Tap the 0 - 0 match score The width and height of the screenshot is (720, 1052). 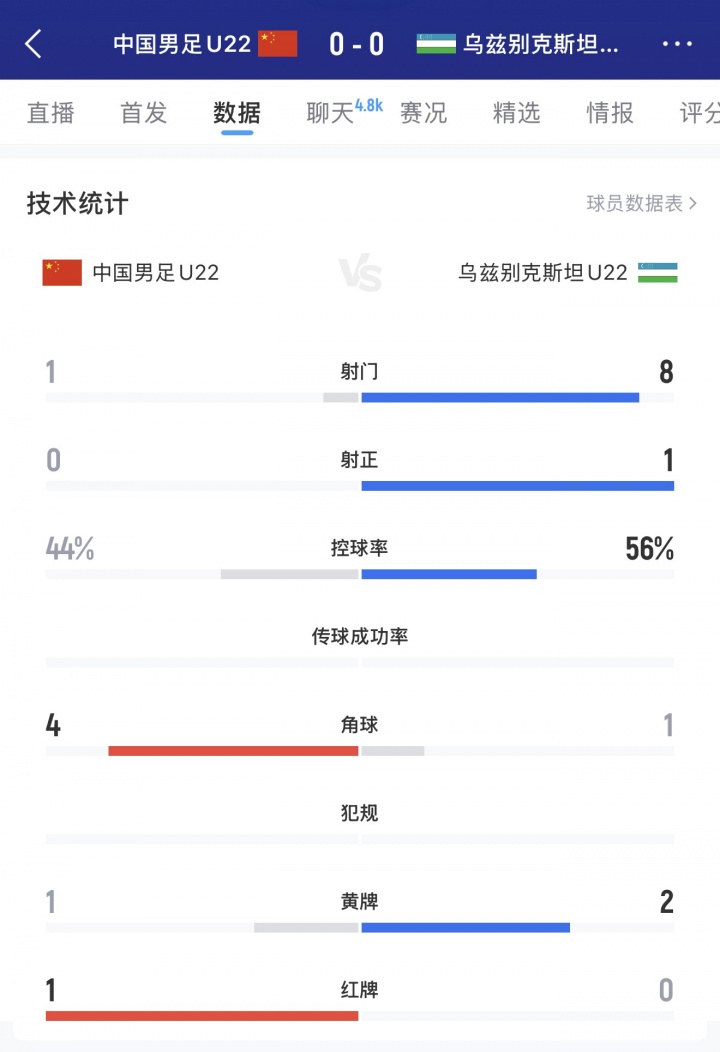tap(356, 44)
